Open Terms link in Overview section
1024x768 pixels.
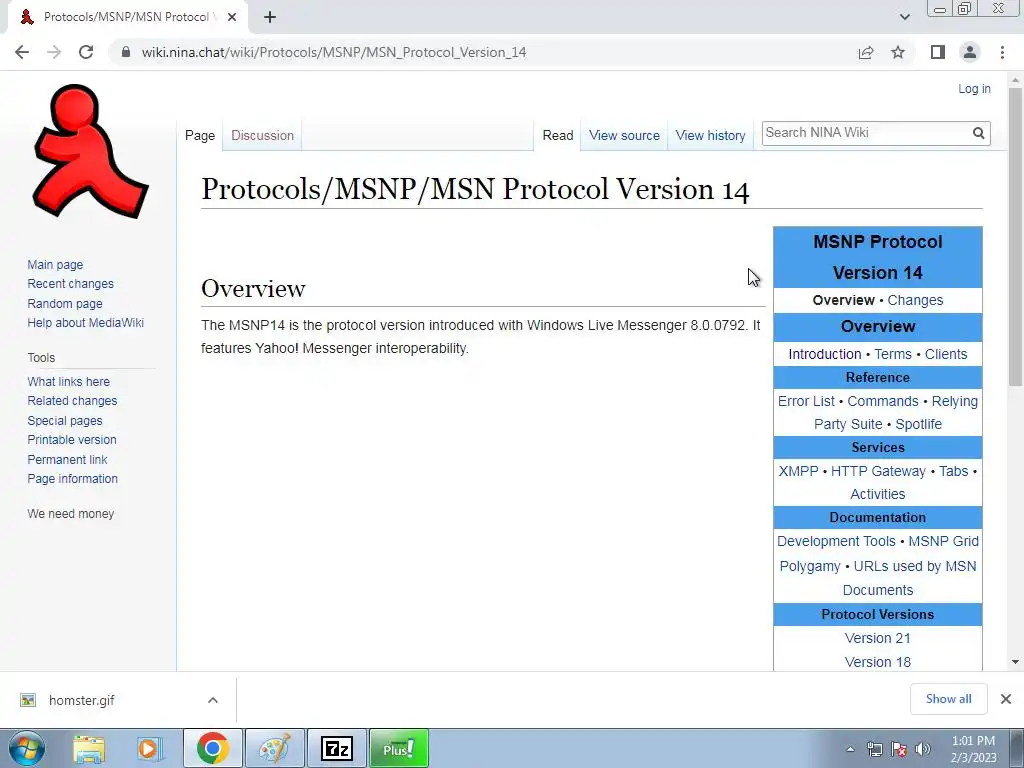click(x=893, y=354)
